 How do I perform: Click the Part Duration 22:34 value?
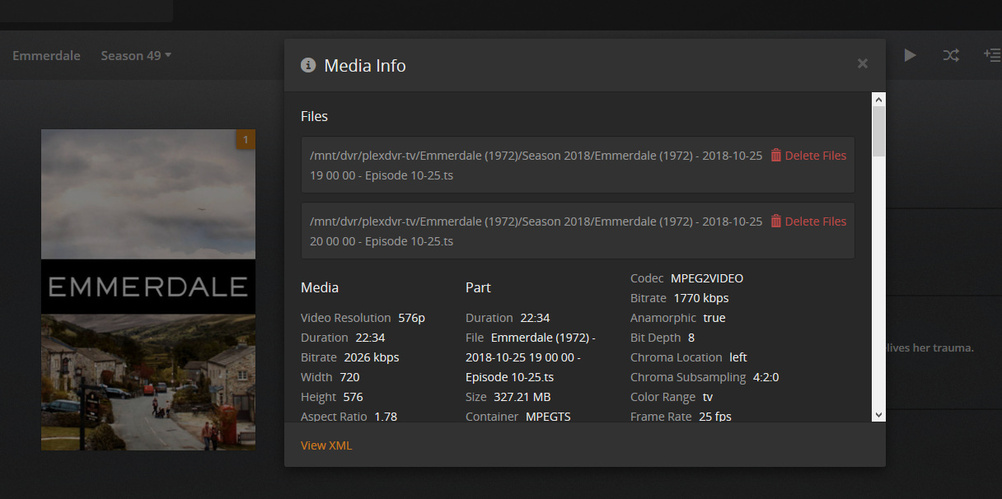[x=535, y=318]
